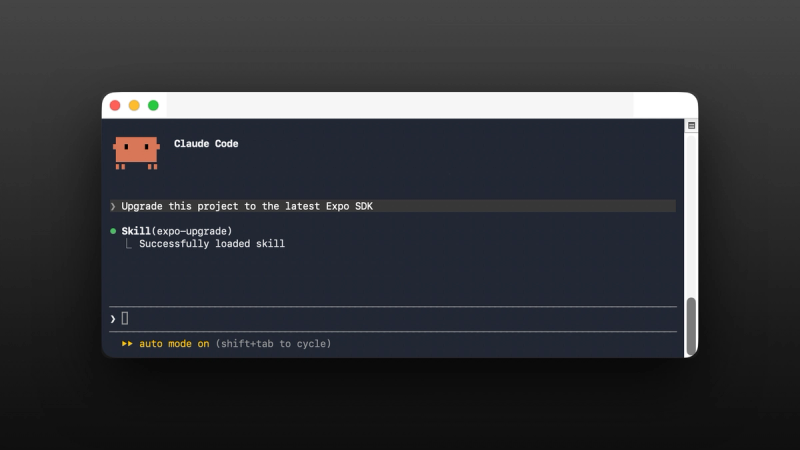Click the green status dot beside Skill
The image size is (800, 450).
point(113,231)
